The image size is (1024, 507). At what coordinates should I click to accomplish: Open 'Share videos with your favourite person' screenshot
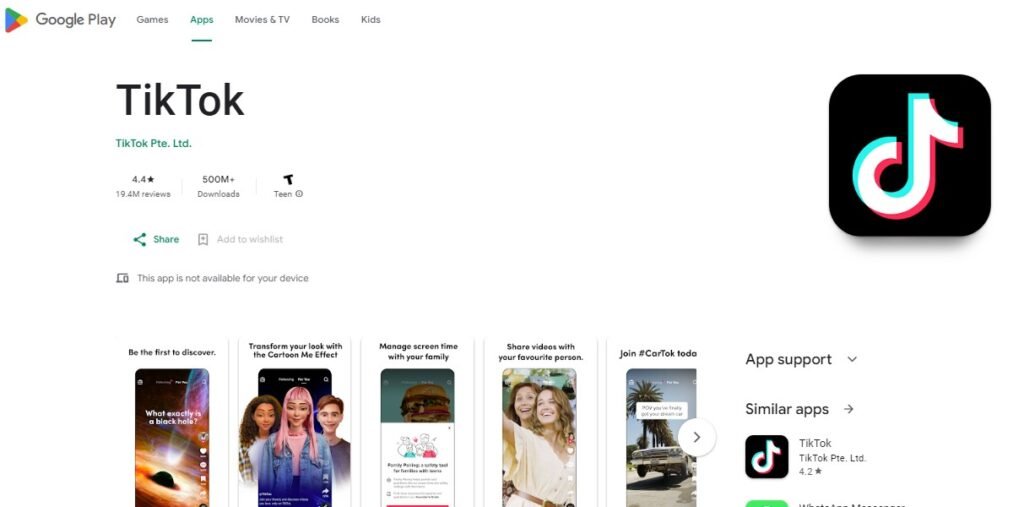[x=540, y=423]
